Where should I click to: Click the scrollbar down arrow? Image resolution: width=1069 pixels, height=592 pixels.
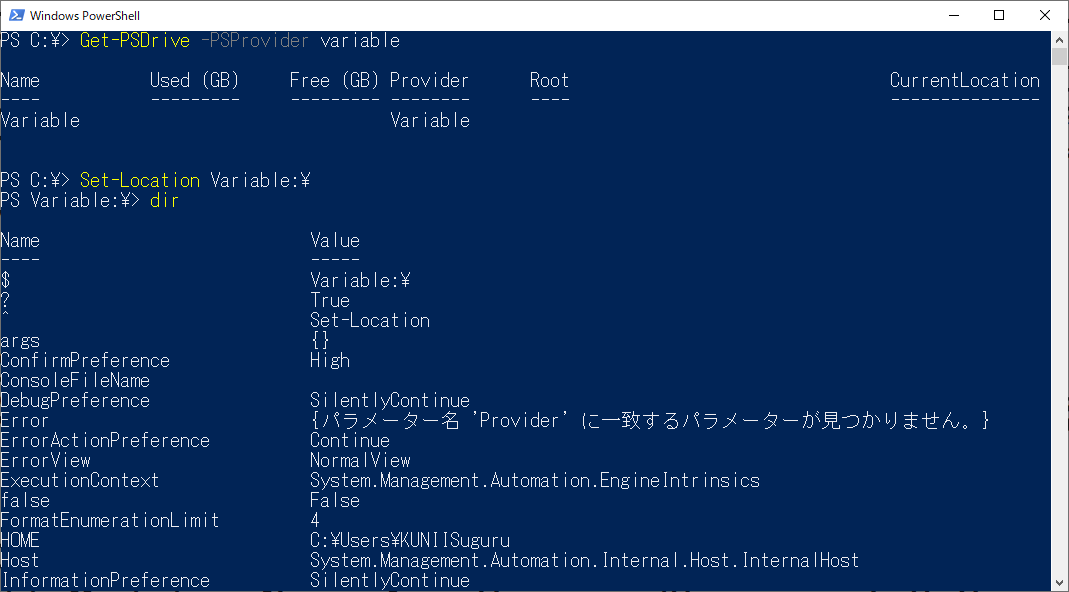[1058, 581]
